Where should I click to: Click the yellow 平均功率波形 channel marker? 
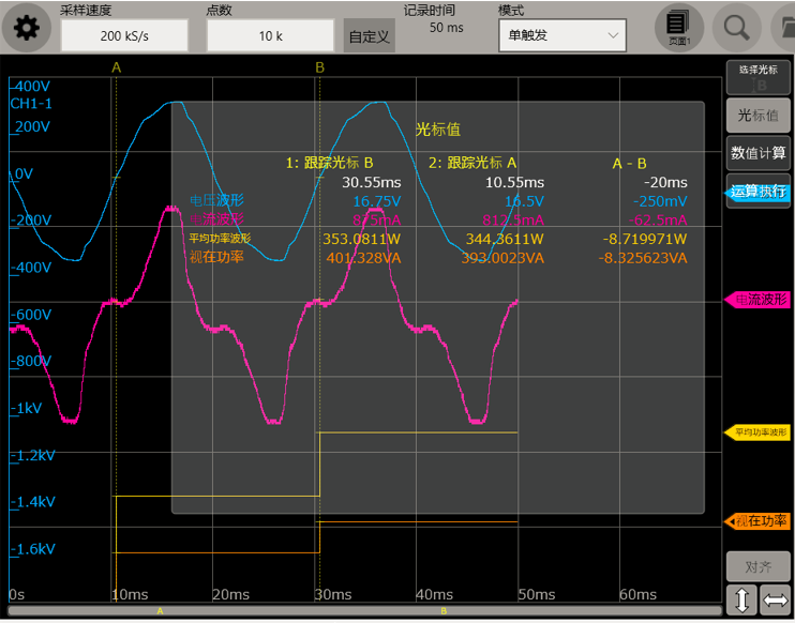(x=757, y=432)
